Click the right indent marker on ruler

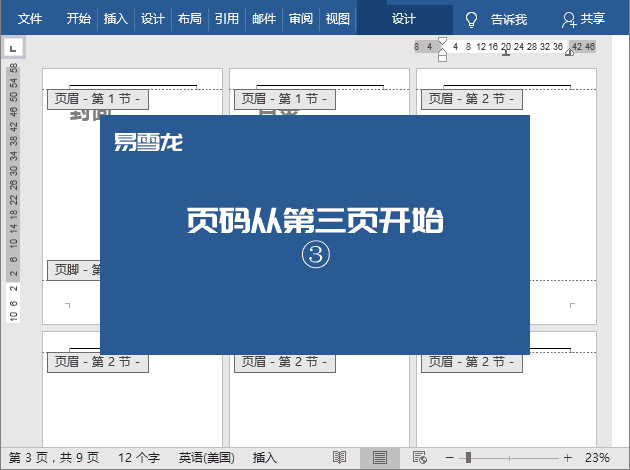(570, 52)
